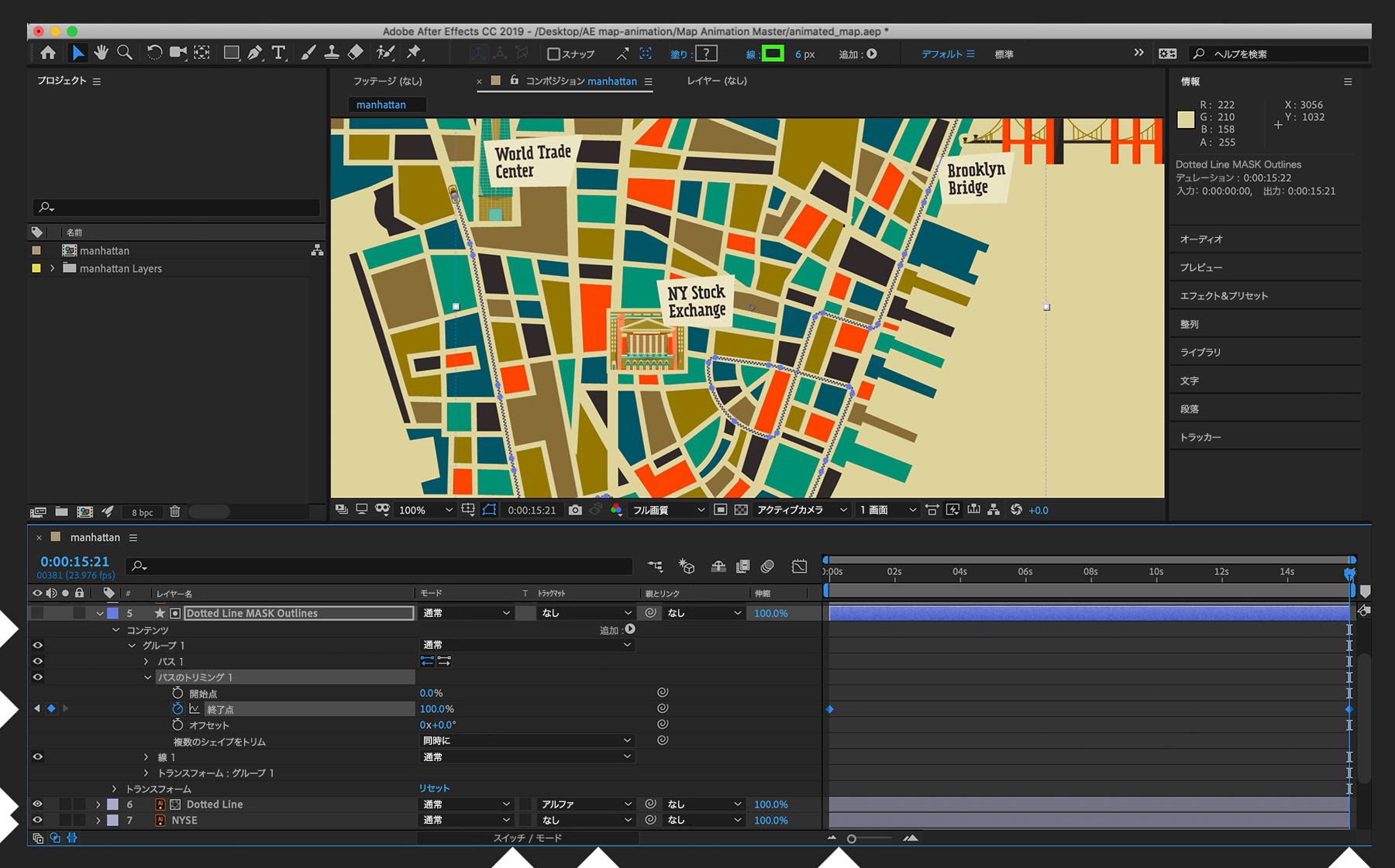Switch to the フッテージ (なし) tab
Screen dimensions: 1395x868
[387, 81]
